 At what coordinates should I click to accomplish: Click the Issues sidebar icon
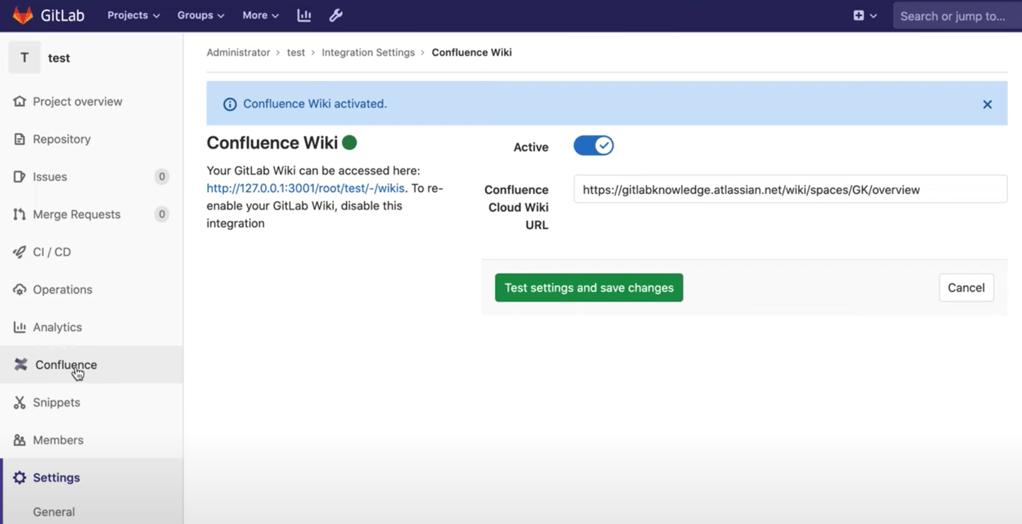coord(20,177)
